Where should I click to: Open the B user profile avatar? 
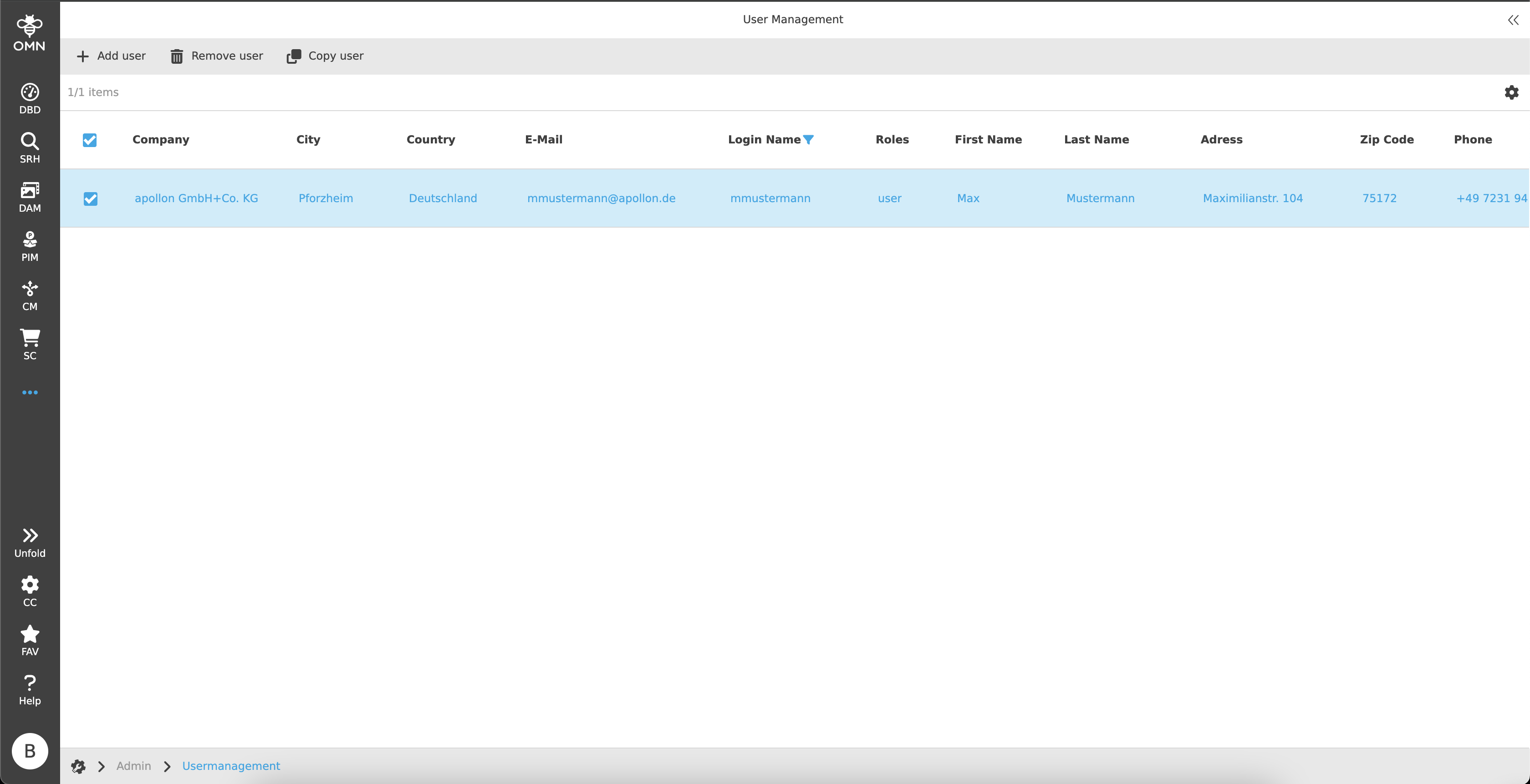30,751
